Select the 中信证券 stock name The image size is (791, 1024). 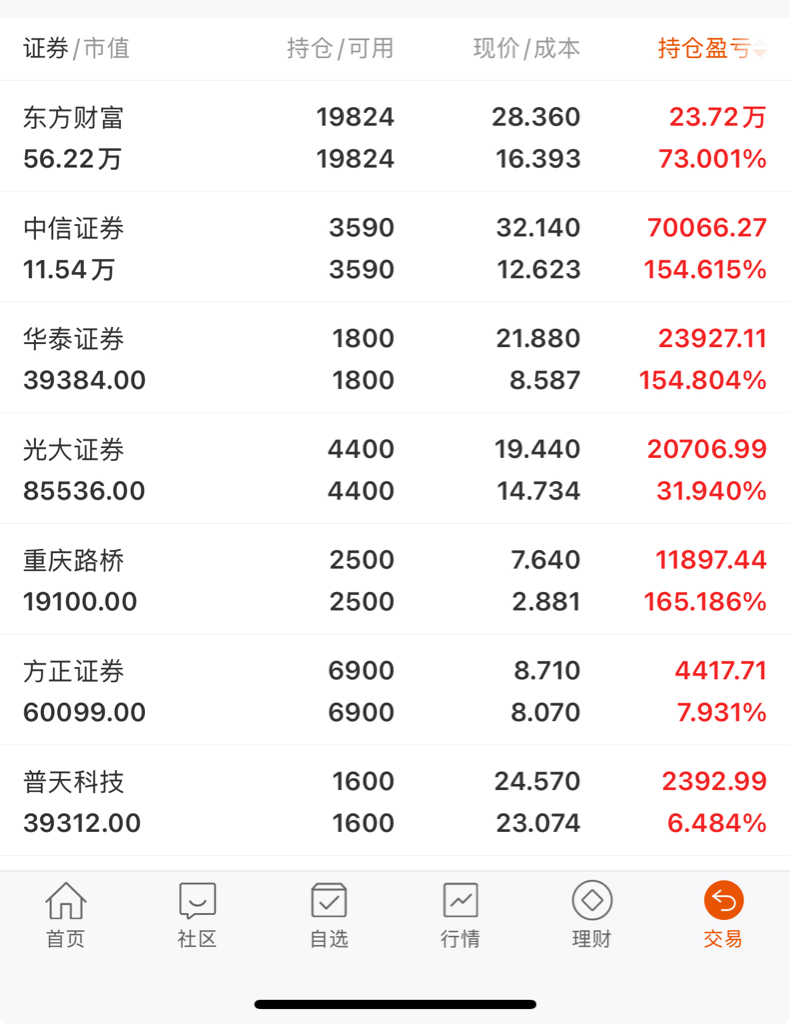tap(74, 228)
